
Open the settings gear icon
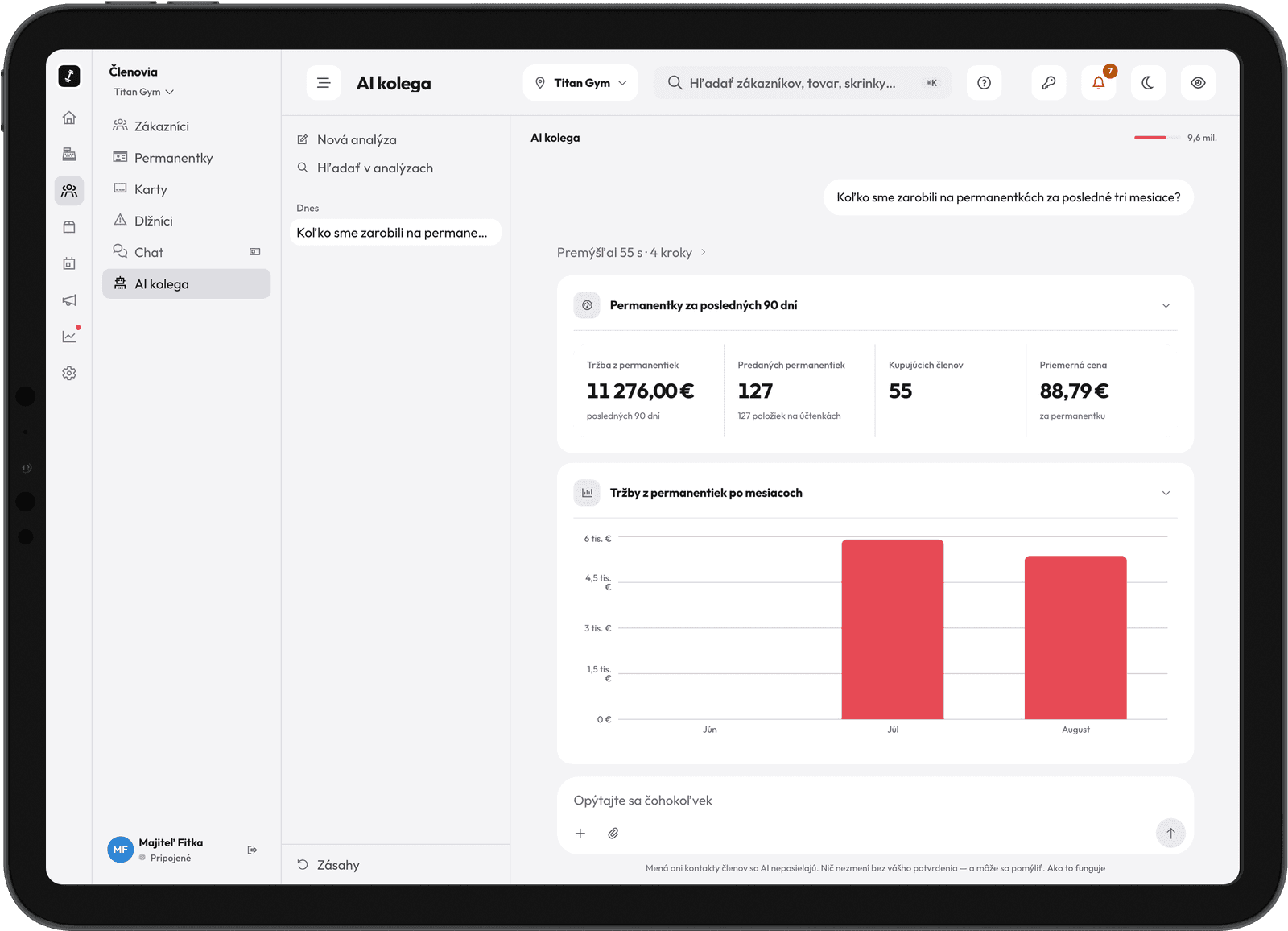69,373
